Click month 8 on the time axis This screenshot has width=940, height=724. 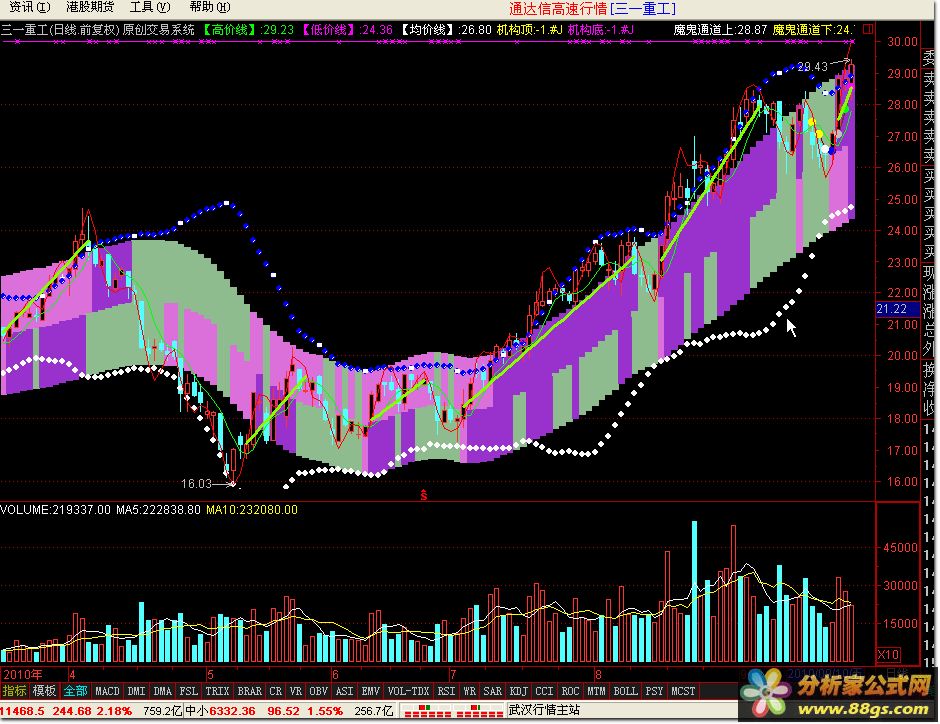598,674
